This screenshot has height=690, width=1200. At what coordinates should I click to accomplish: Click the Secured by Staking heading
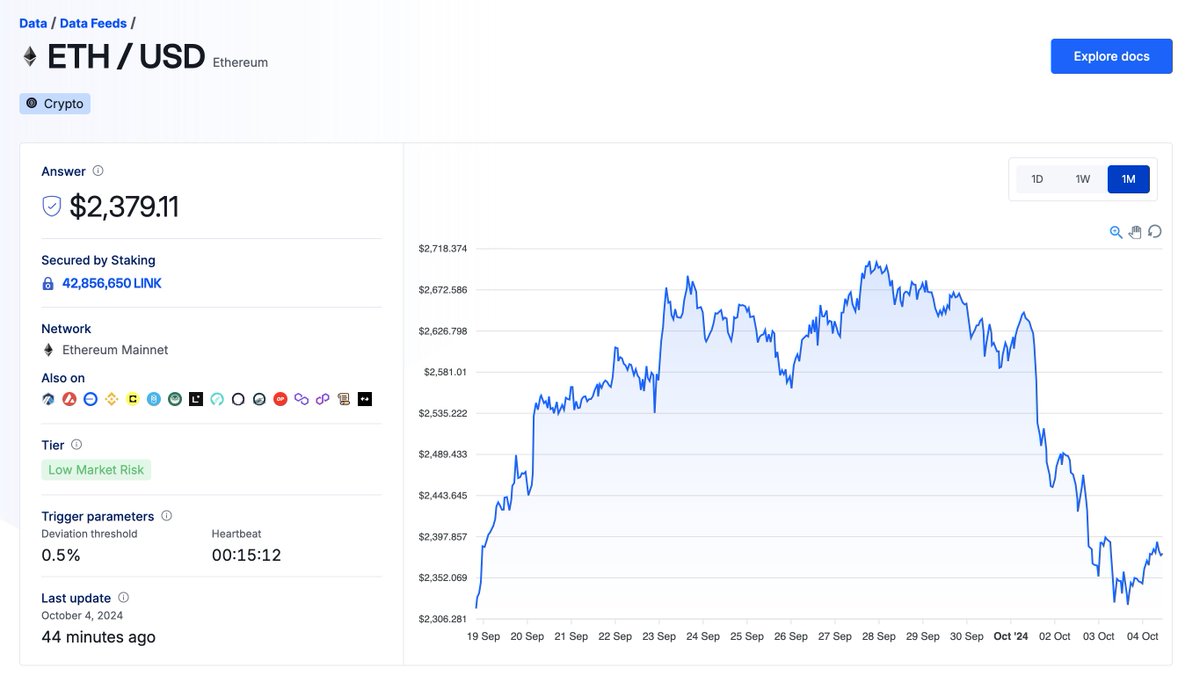(98, 260)
